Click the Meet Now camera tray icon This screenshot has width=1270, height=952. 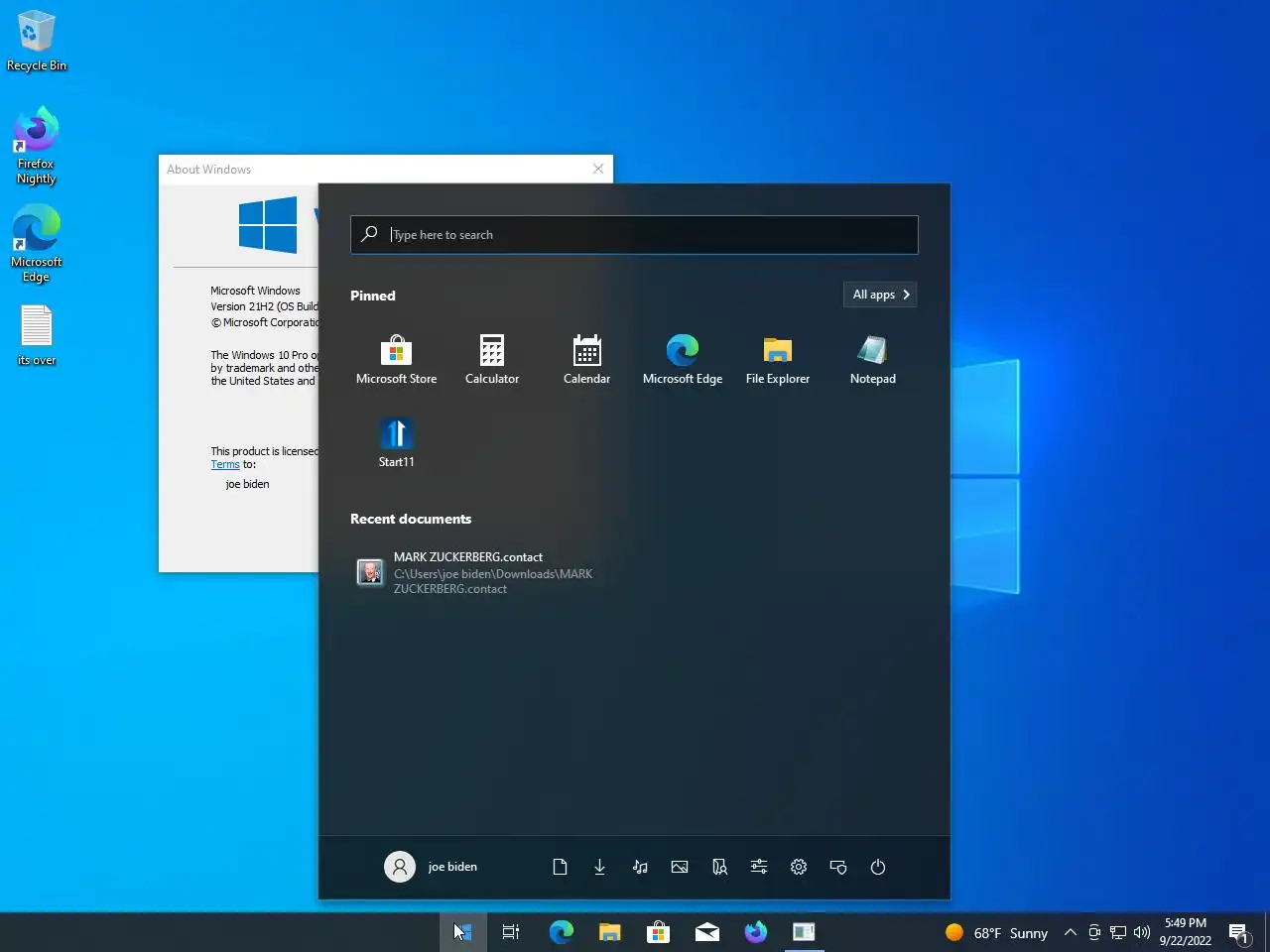[1094, 932]
